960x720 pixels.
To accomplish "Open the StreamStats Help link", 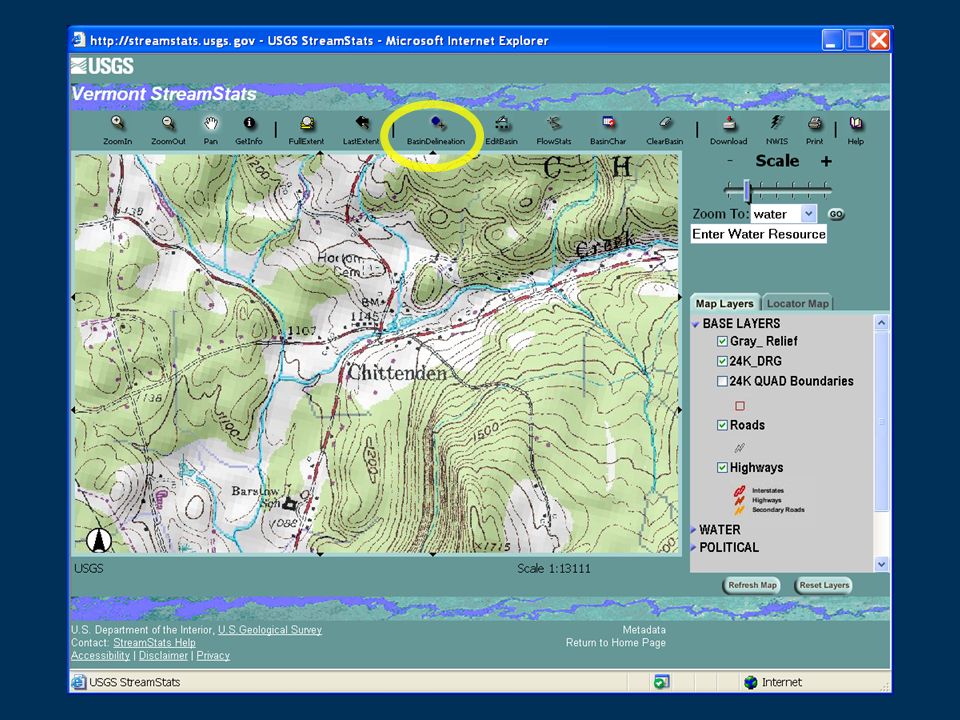I will click(x=154, y=643).
